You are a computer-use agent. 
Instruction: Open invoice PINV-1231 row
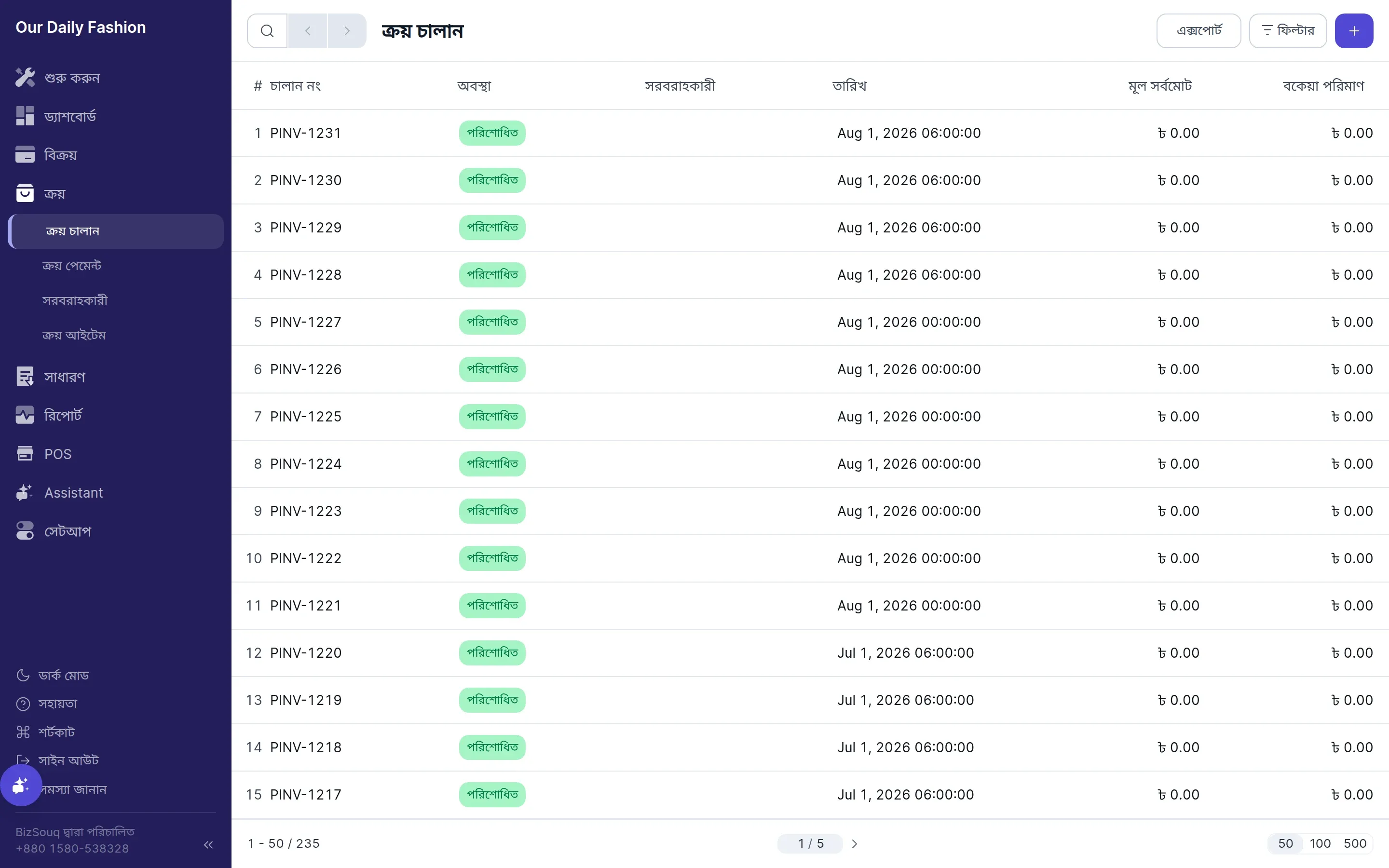tap(810, 133)
